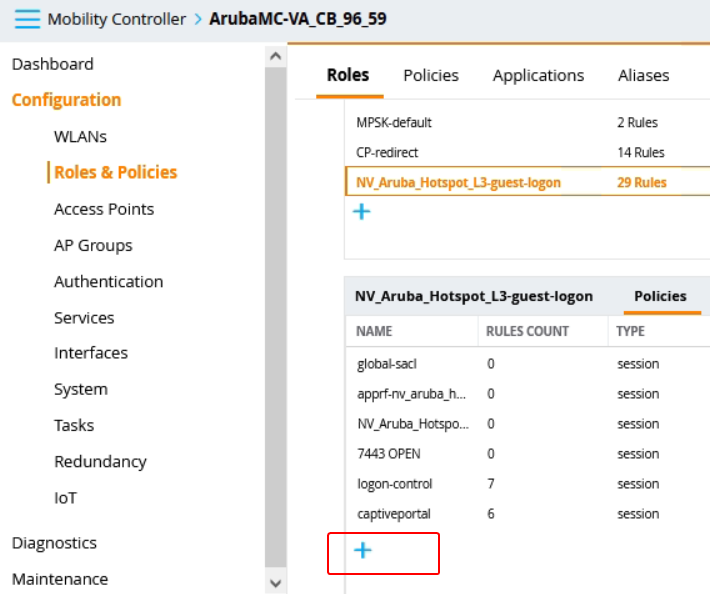Select the Aliases tab

[643, 75]
